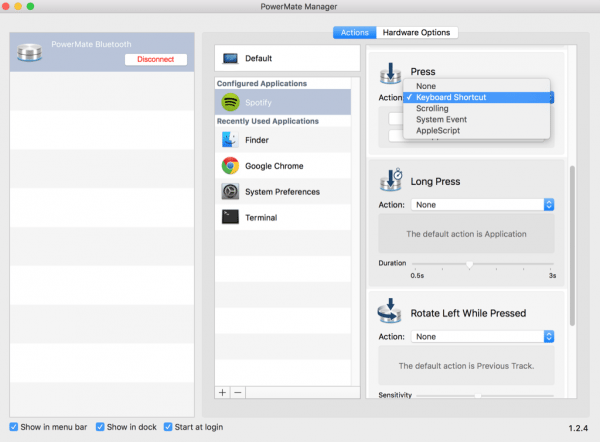The width and height of the screenshot is (600, 442).
Task: Click the actions panel vertical scrollbar
Action: tap(572, 245)
